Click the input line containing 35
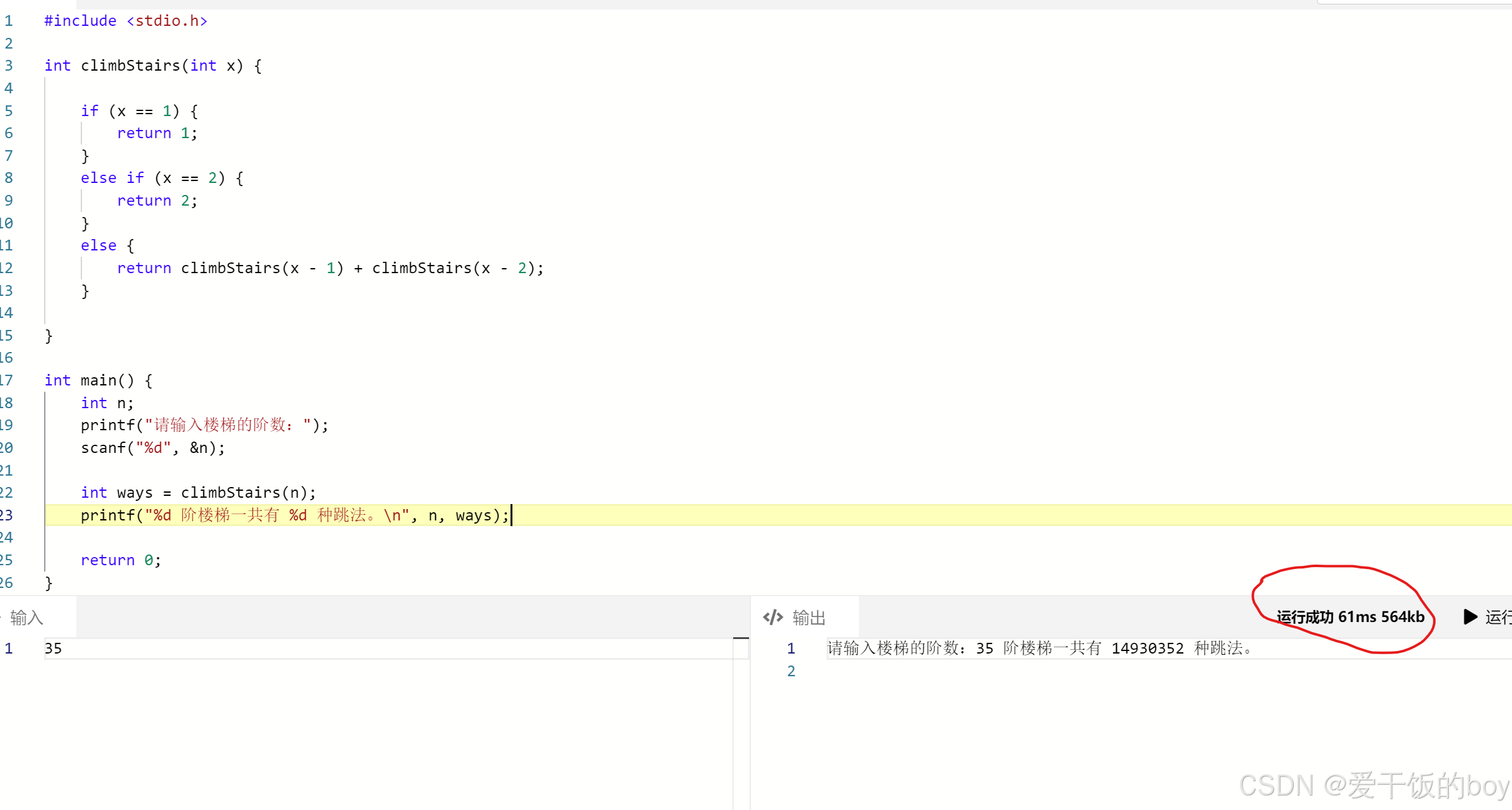The height and width of the screenshot is (810, 1512). (x=54, y=649)
